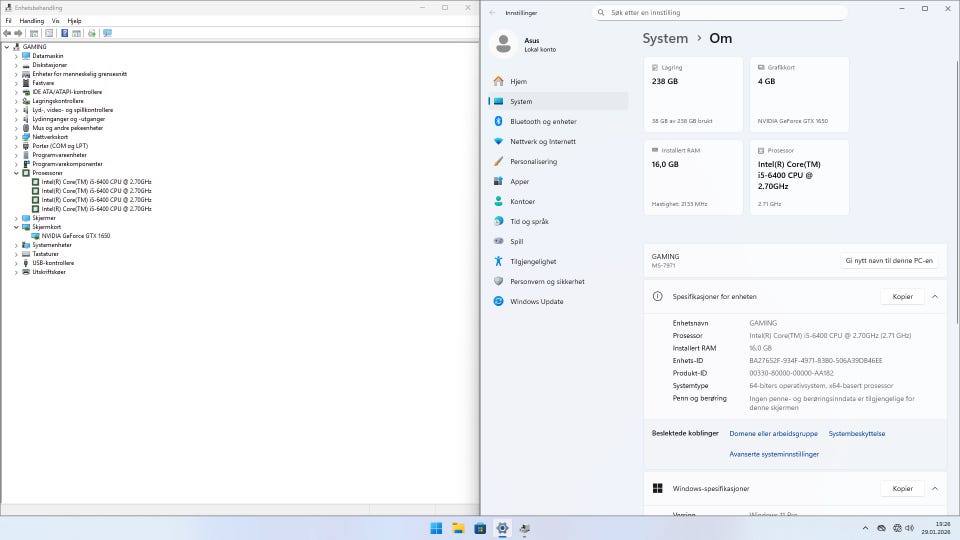This screenshot has width=960, height=540.
Task: Open Tilgjengelighet settings page
Action: pos(558,261)
